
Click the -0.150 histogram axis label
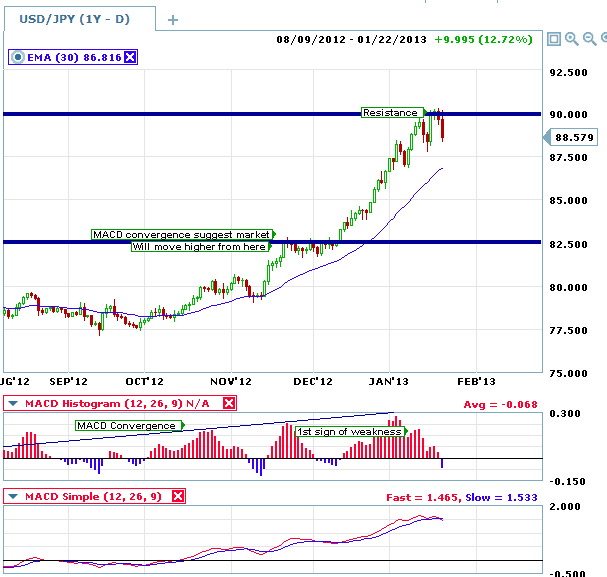[568, 482]
